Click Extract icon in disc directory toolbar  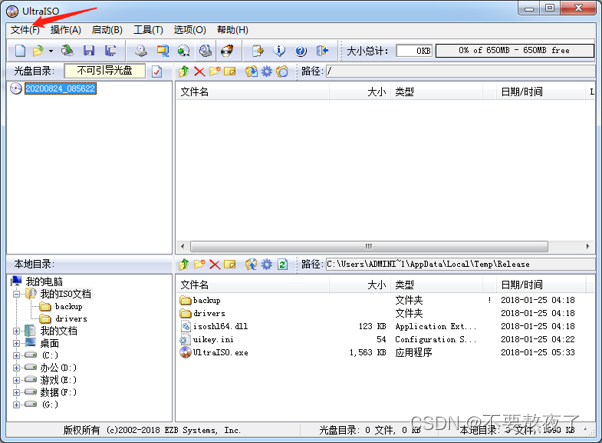coord(251,71)
